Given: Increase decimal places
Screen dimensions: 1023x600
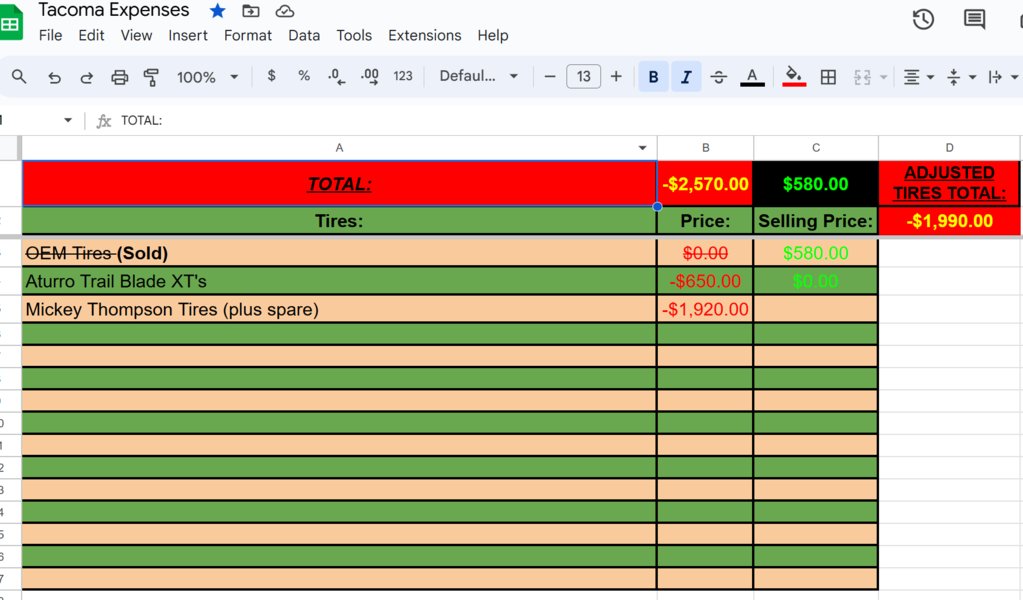Looking at the screenshot, I should tap(369, 76).
